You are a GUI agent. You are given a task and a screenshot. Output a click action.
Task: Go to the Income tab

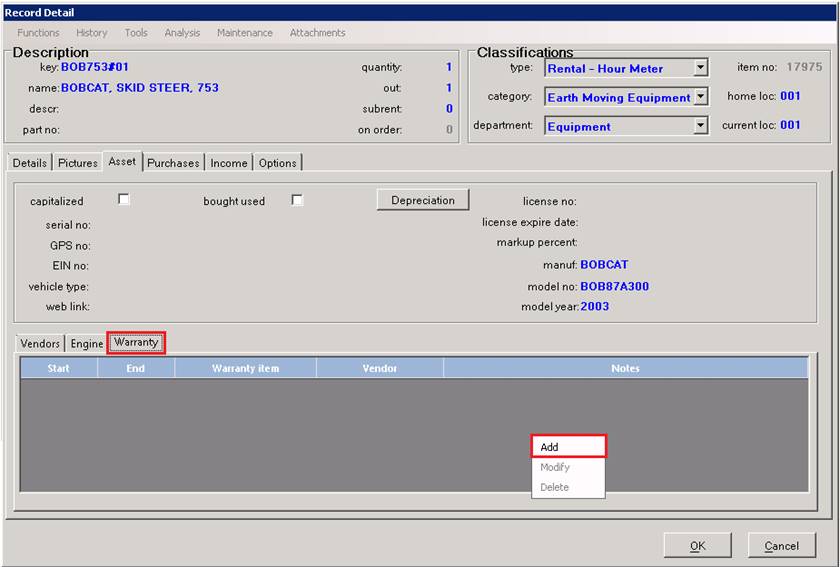229,163
